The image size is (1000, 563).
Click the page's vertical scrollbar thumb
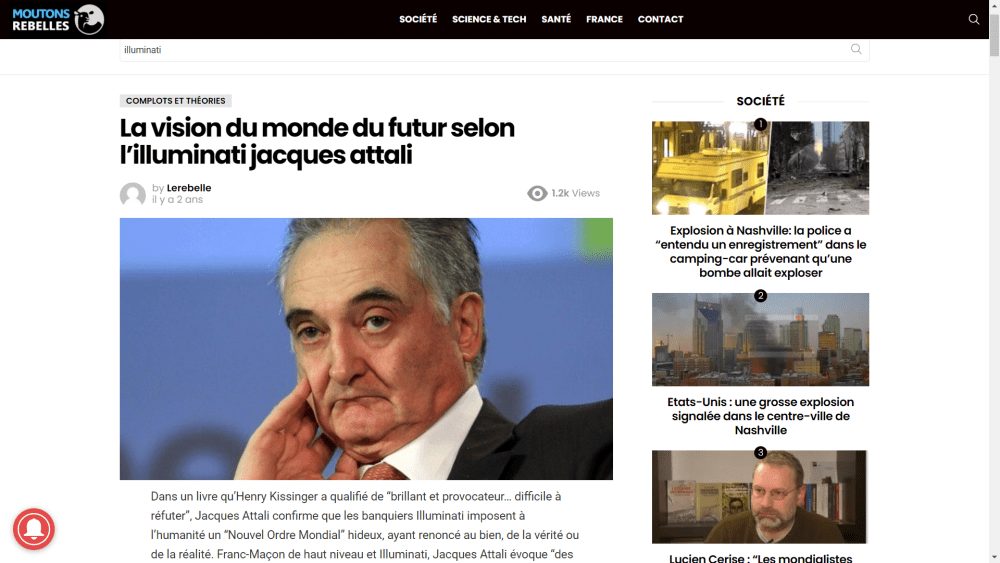point(994,31)
